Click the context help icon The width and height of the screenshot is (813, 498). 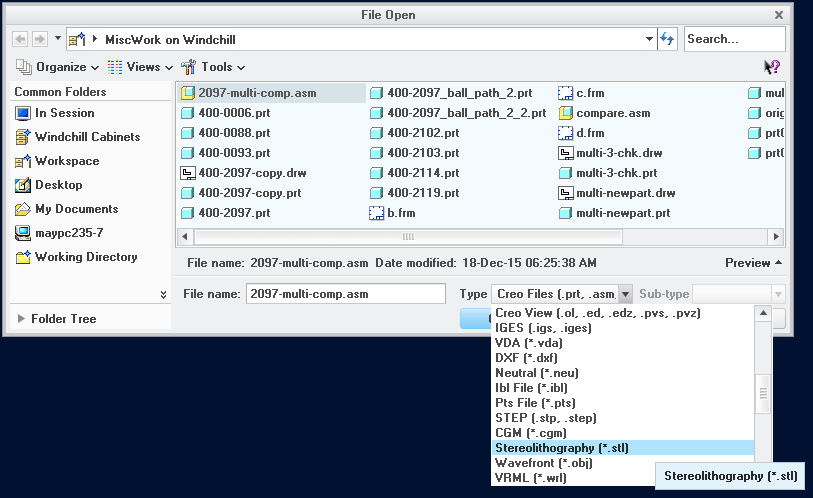pyautogui.click(x=772, y=67)
